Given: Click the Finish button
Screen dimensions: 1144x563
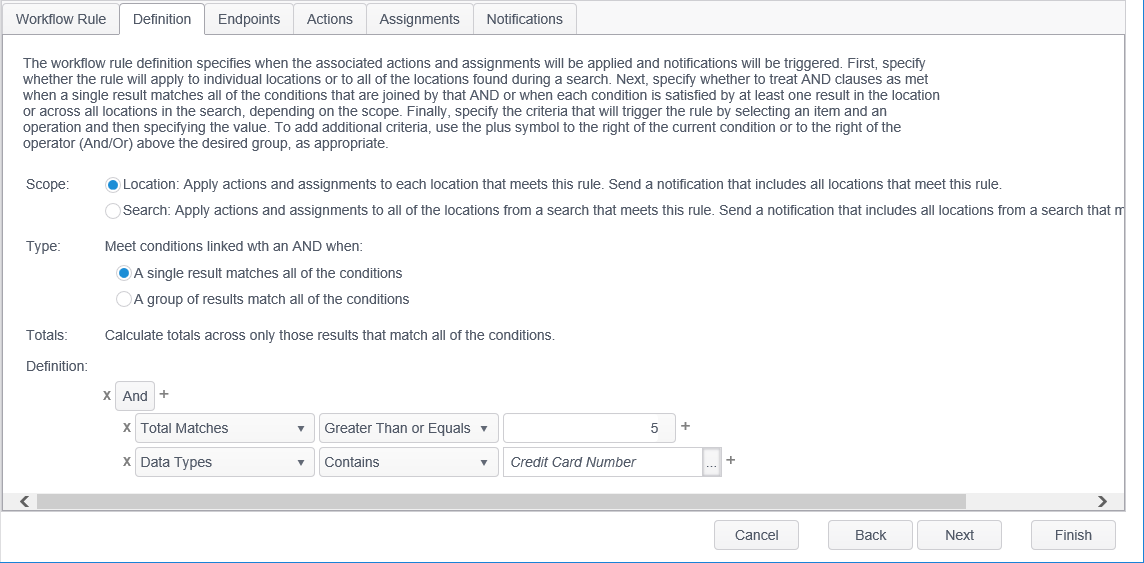Looking at the screenshot, I should [x=1073, y=535].
